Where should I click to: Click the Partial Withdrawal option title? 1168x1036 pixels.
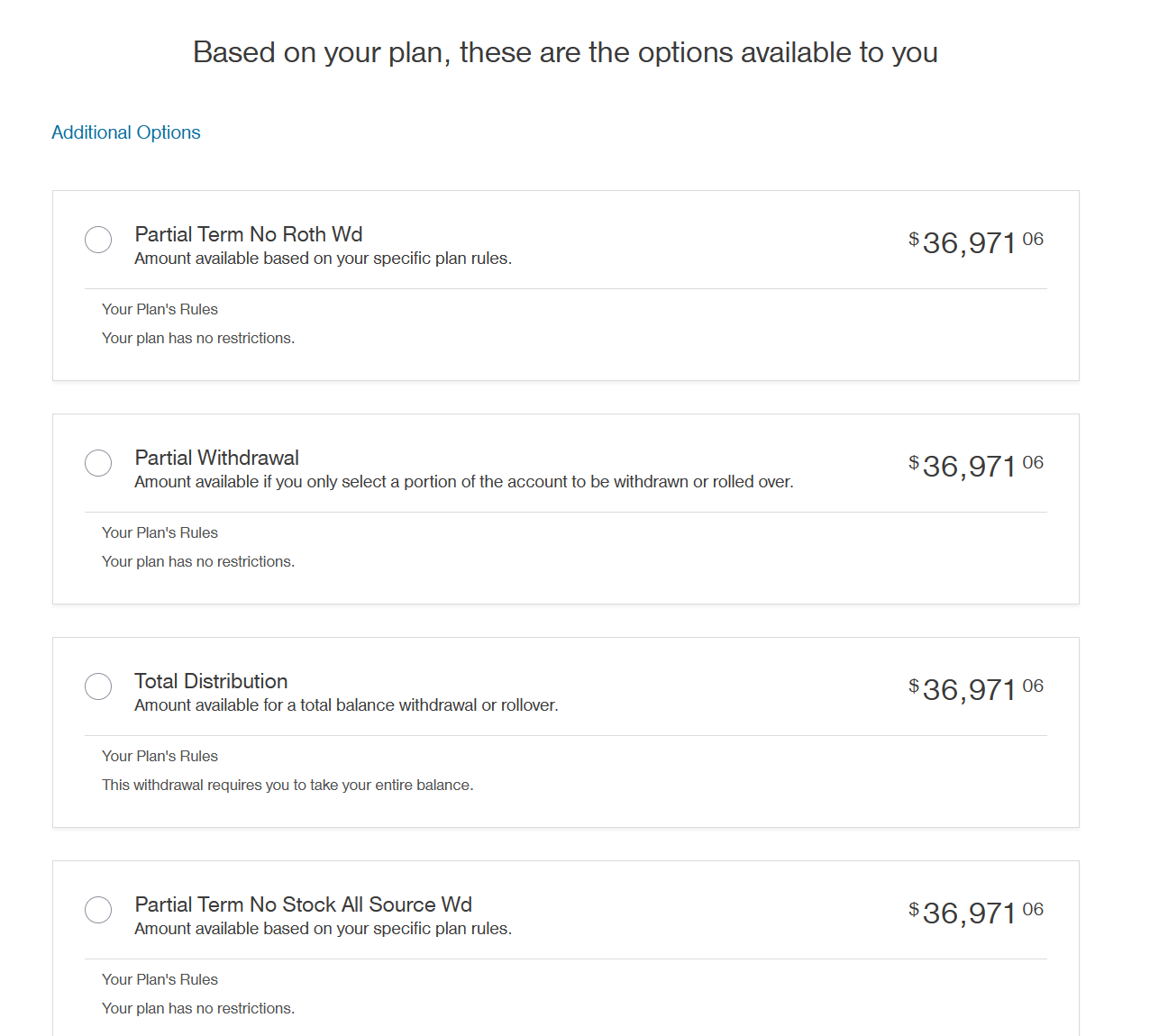(217, 458)
